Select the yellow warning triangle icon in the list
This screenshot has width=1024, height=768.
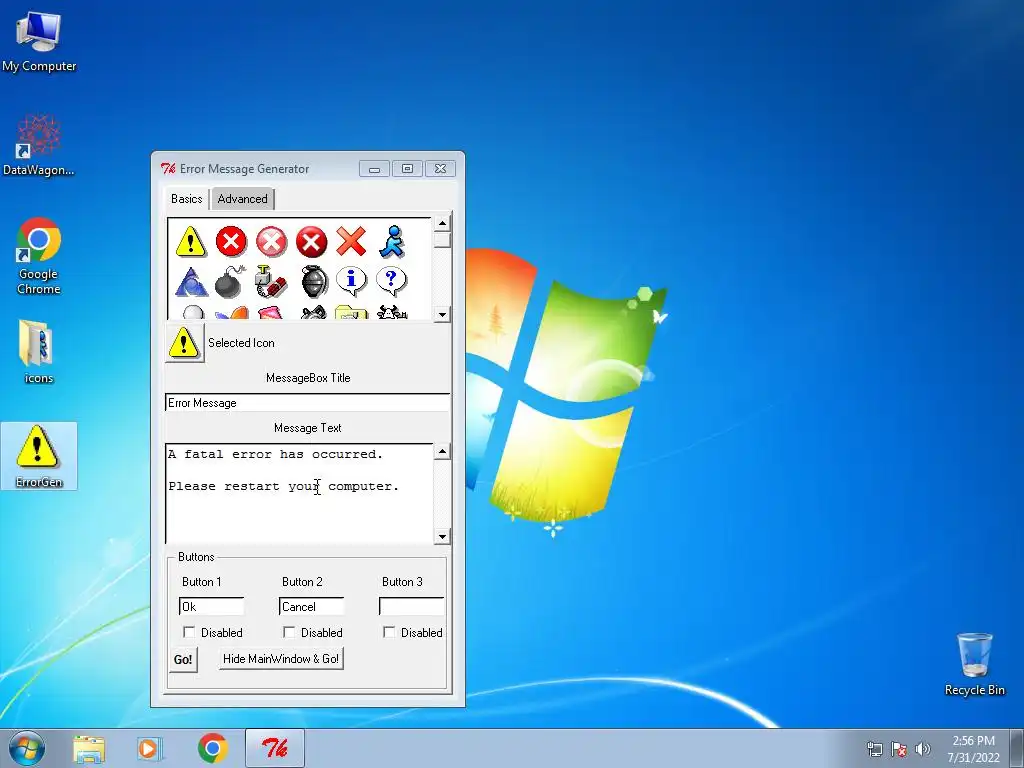pyautogui.click(x=191, y=241)
